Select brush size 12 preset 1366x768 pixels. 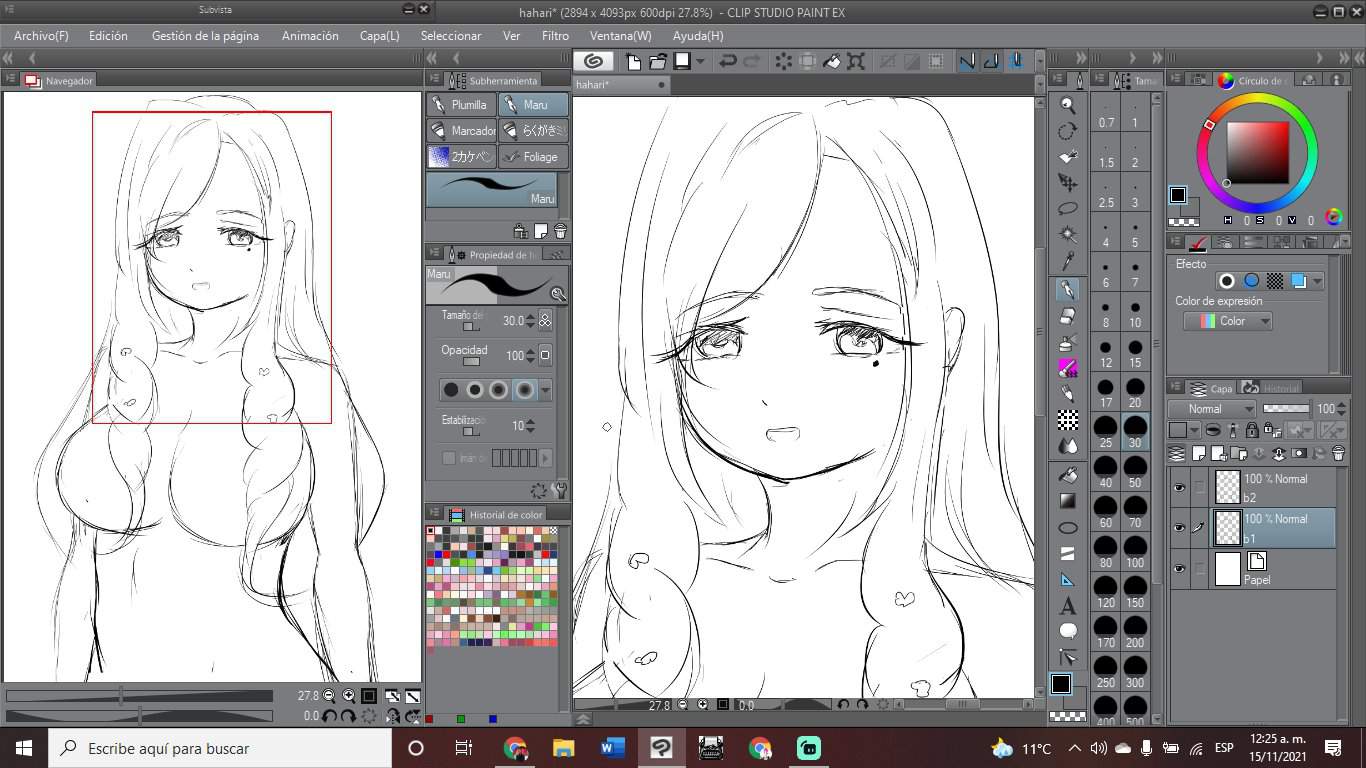(x=1105, y=353)
